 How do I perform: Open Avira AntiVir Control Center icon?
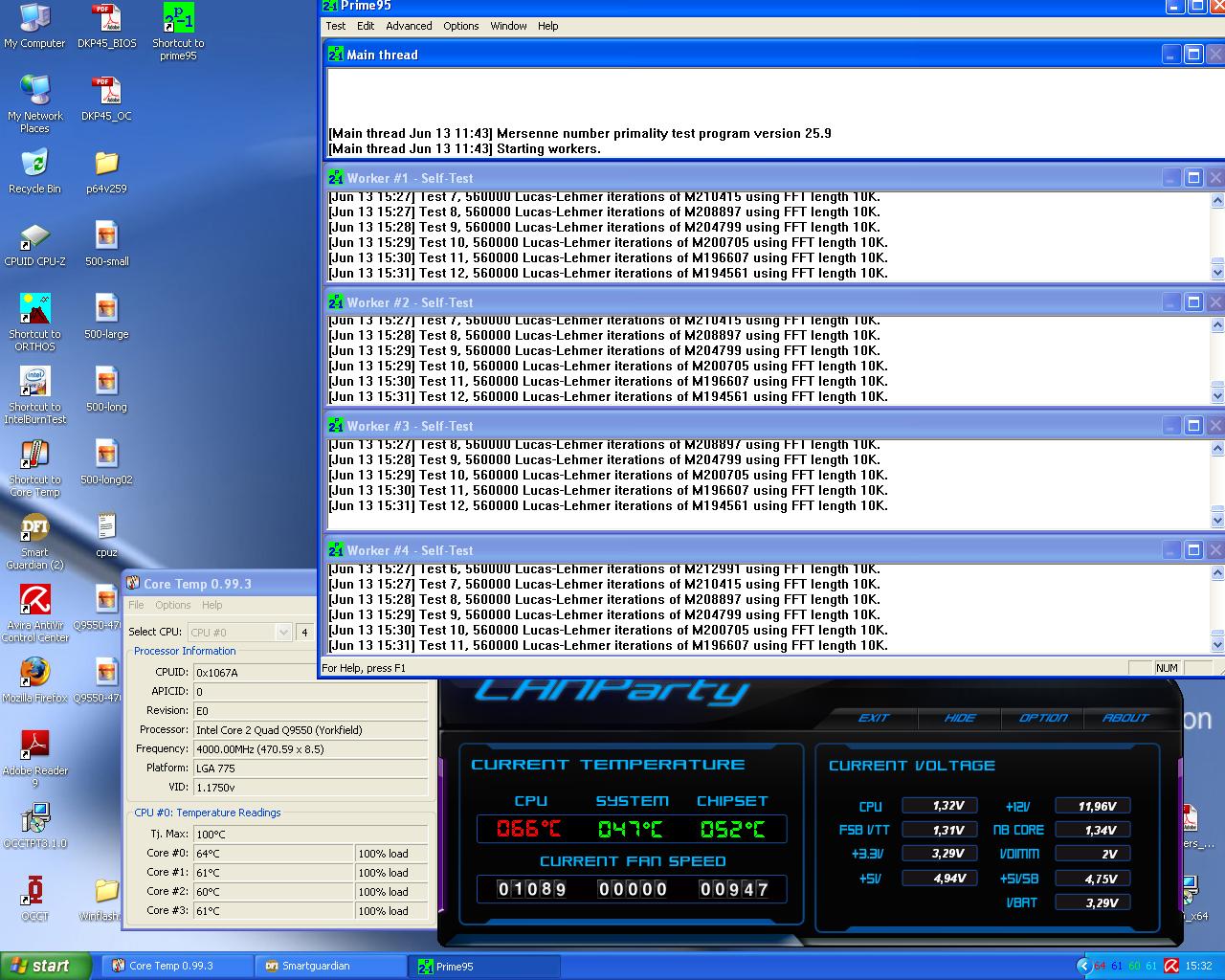coord(34,614)
